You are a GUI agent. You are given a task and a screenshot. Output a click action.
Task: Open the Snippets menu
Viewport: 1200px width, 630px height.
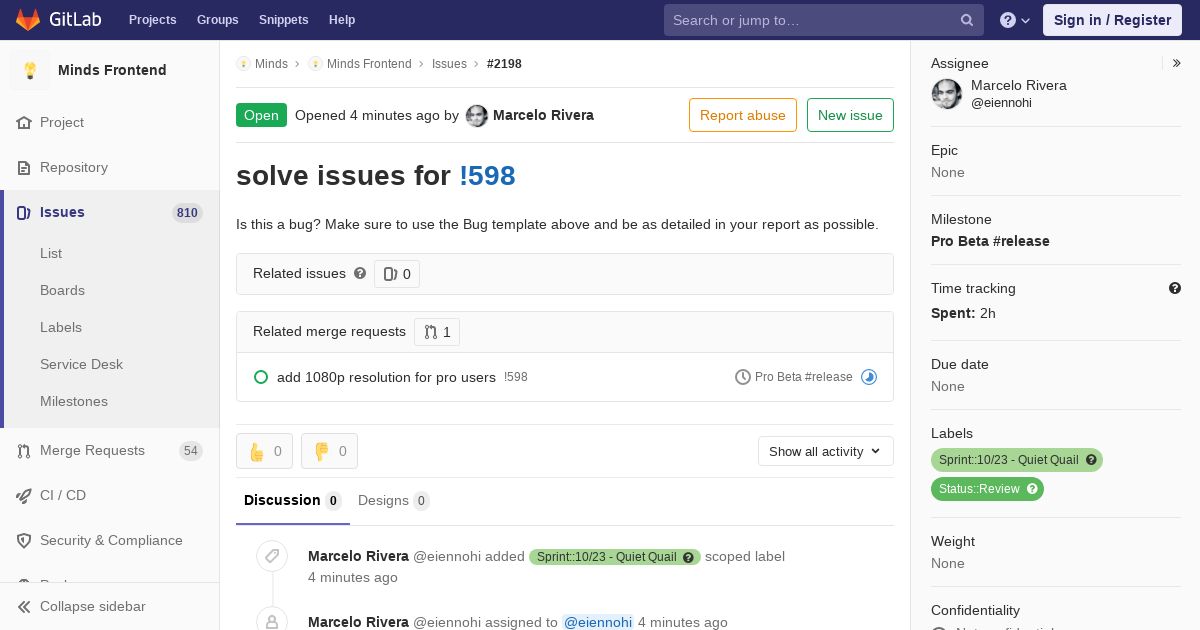point(283,20)
